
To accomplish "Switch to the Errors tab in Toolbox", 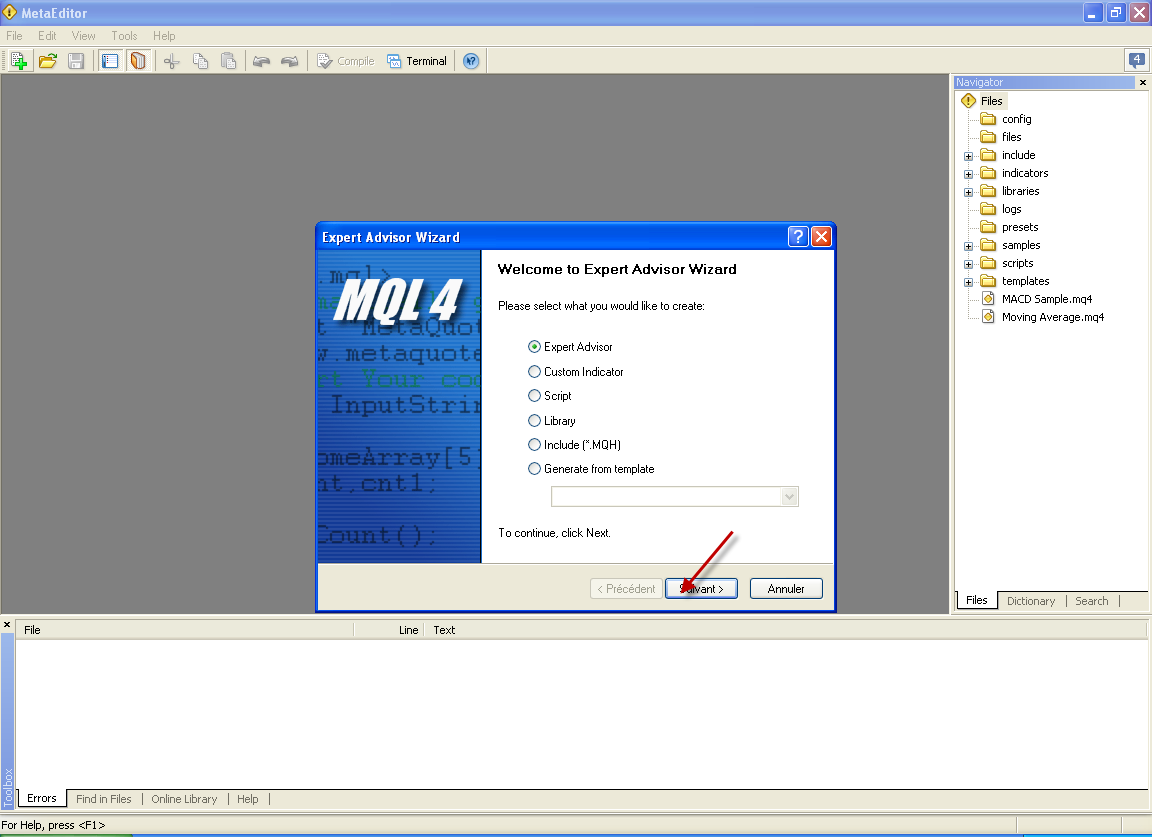I will click(x=42, y=798).
